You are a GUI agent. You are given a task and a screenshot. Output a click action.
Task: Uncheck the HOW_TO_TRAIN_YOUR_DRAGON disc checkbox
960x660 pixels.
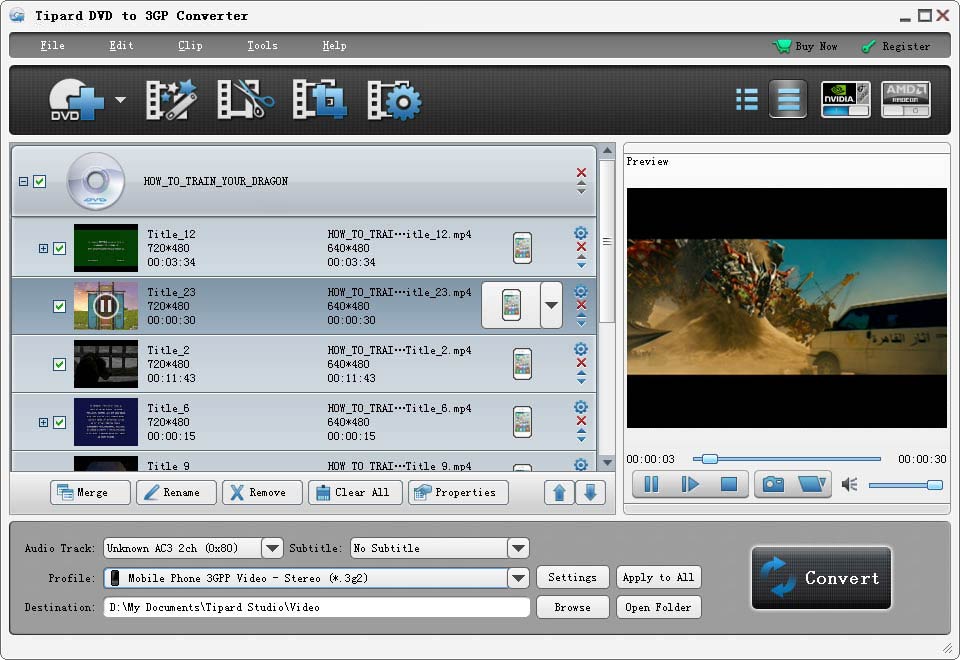tap(40, 181)
